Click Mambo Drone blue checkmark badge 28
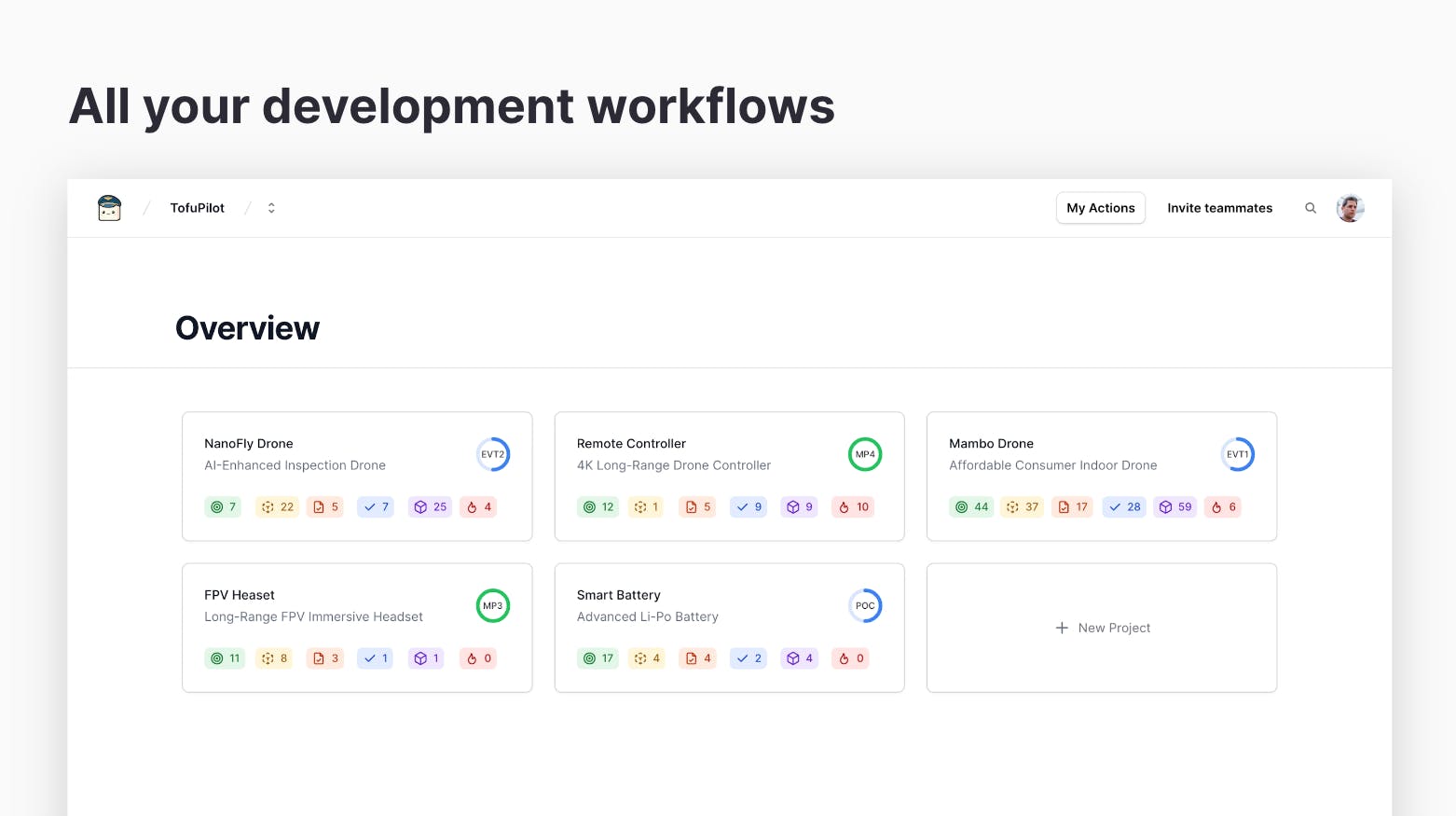The height and width of the screenshot is (816, 1456). (1124, 507)
